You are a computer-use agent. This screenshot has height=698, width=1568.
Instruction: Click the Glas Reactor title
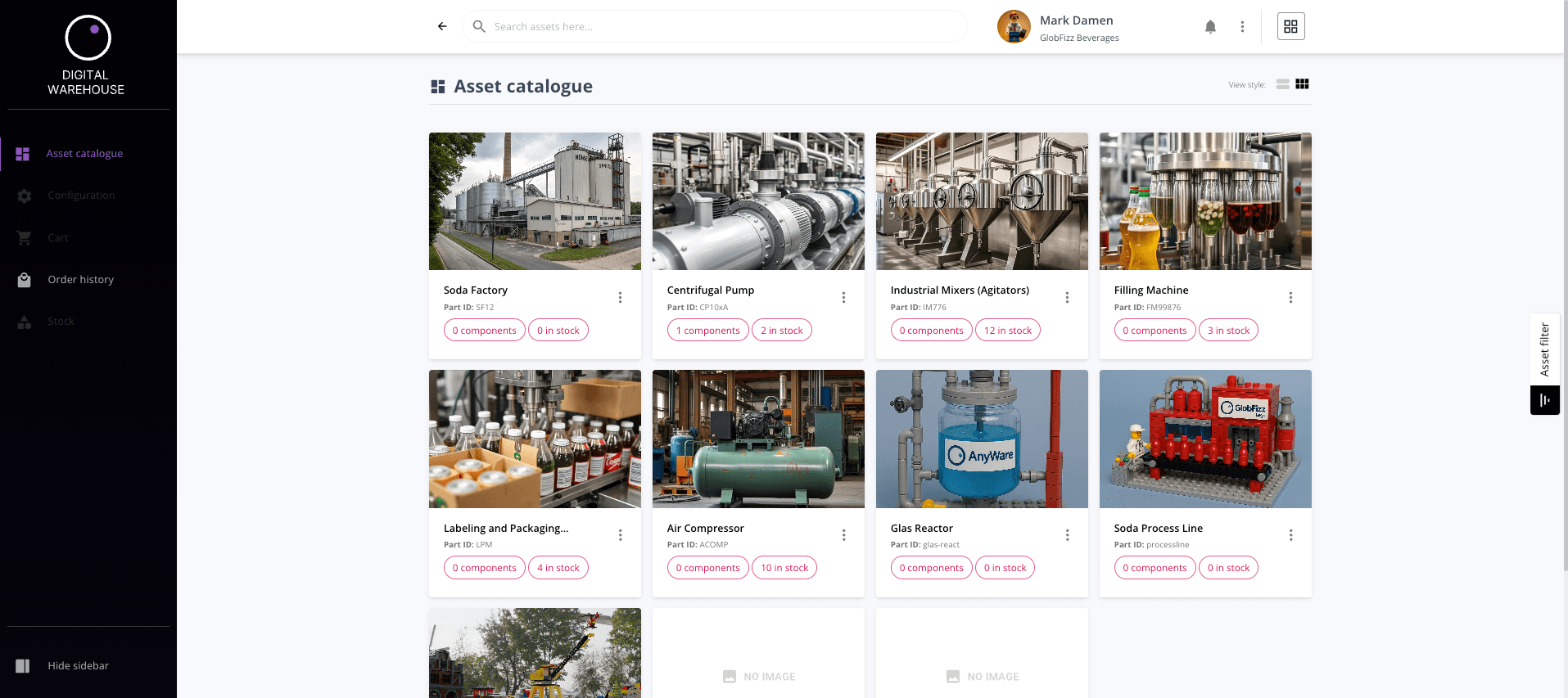922,528
